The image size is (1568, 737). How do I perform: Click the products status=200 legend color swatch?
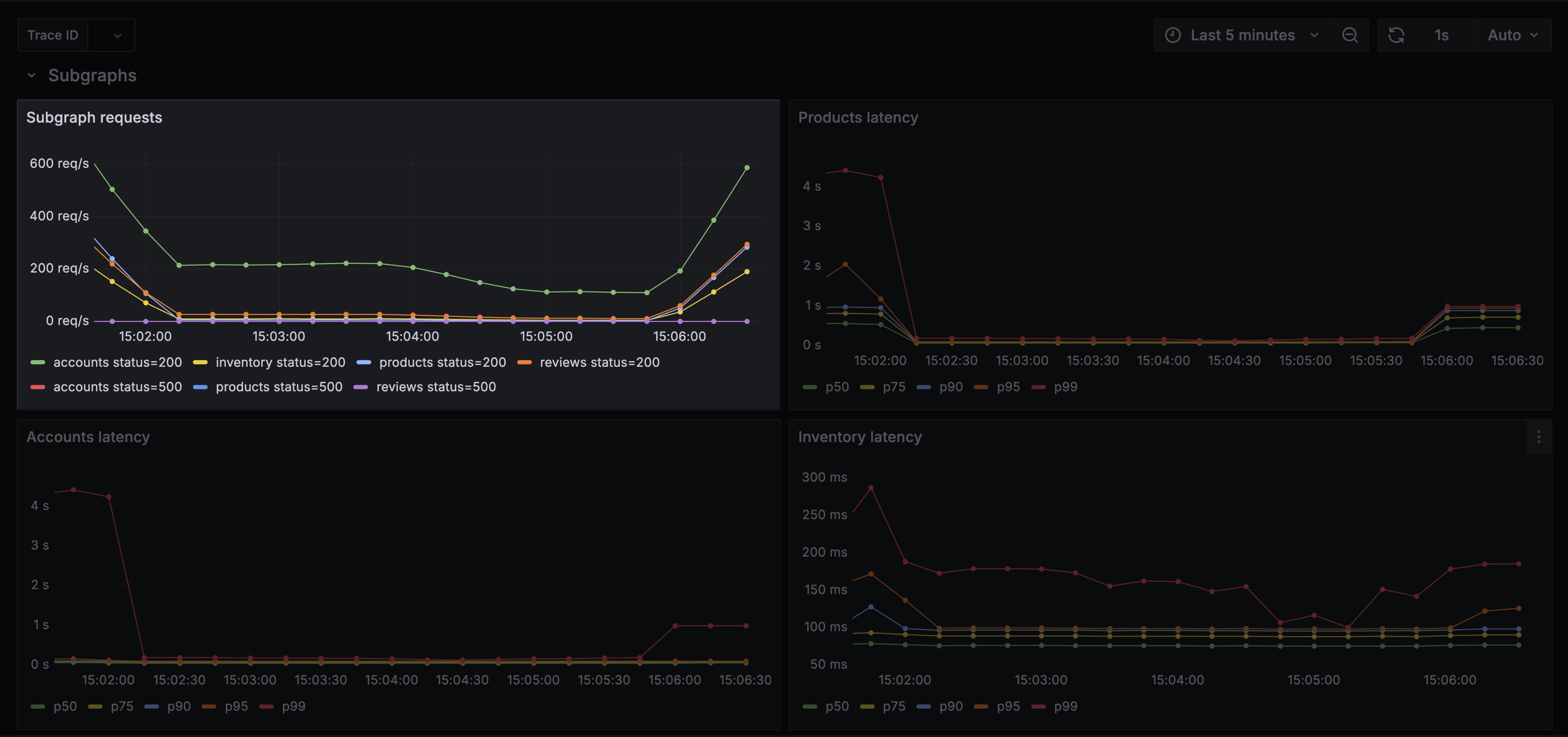pos(363,362)
